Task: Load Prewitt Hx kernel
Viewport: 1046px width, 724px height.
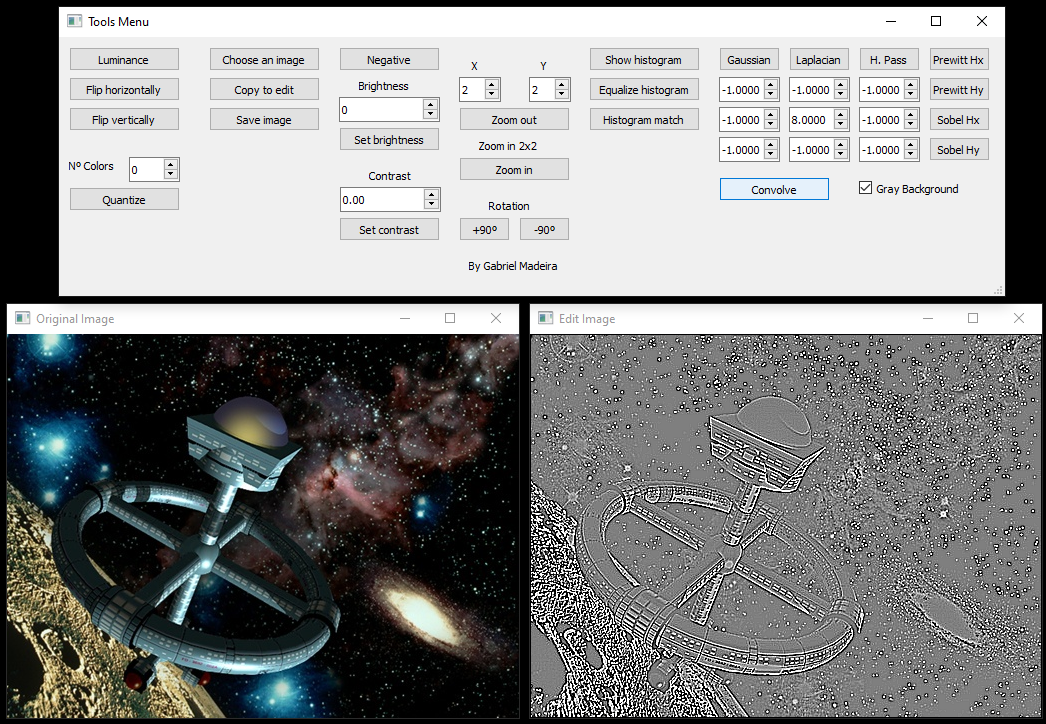Action: point(959,59)
